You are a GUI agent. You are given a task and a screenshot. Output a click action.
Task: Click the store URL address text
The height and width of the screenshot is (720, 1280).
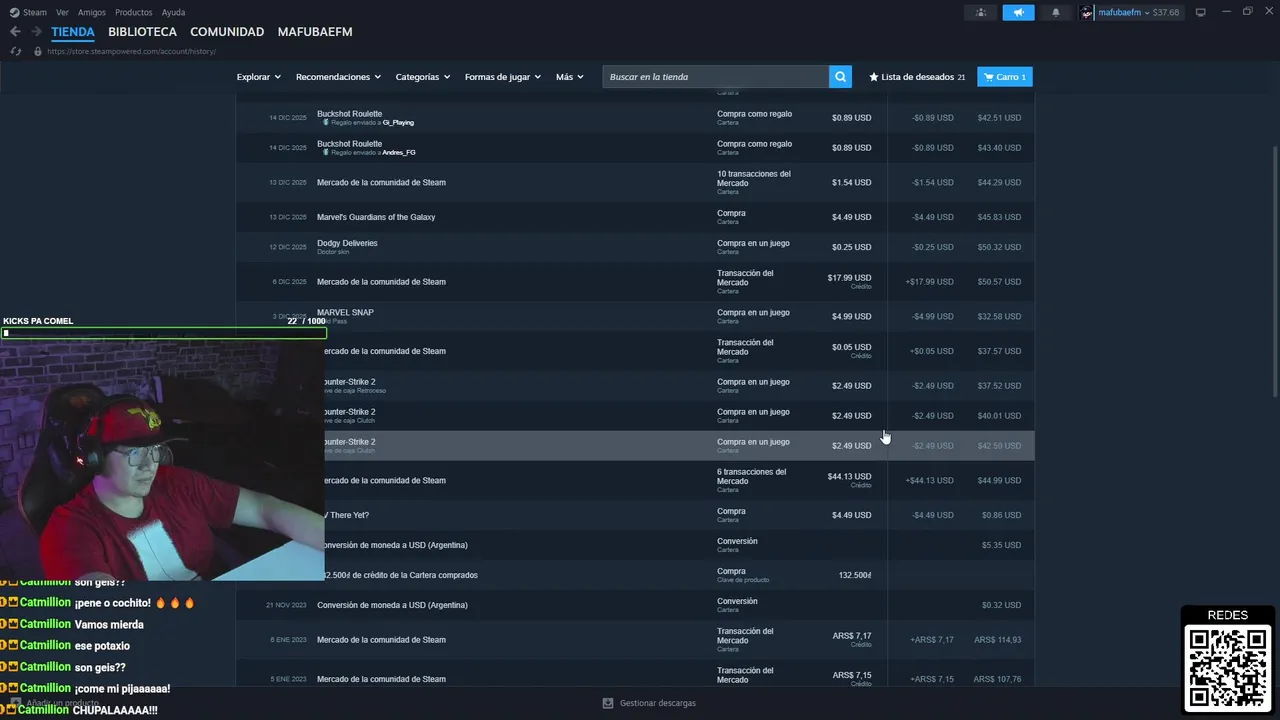[131, 51]
